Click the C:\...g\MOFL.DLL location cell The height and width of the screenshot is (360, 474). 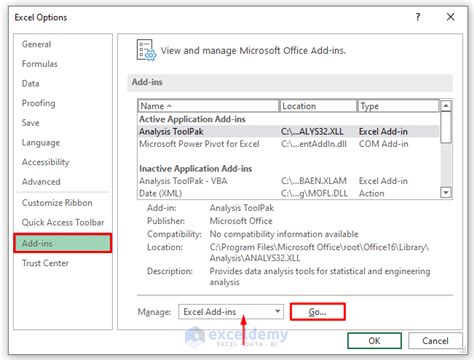[314, 193]
